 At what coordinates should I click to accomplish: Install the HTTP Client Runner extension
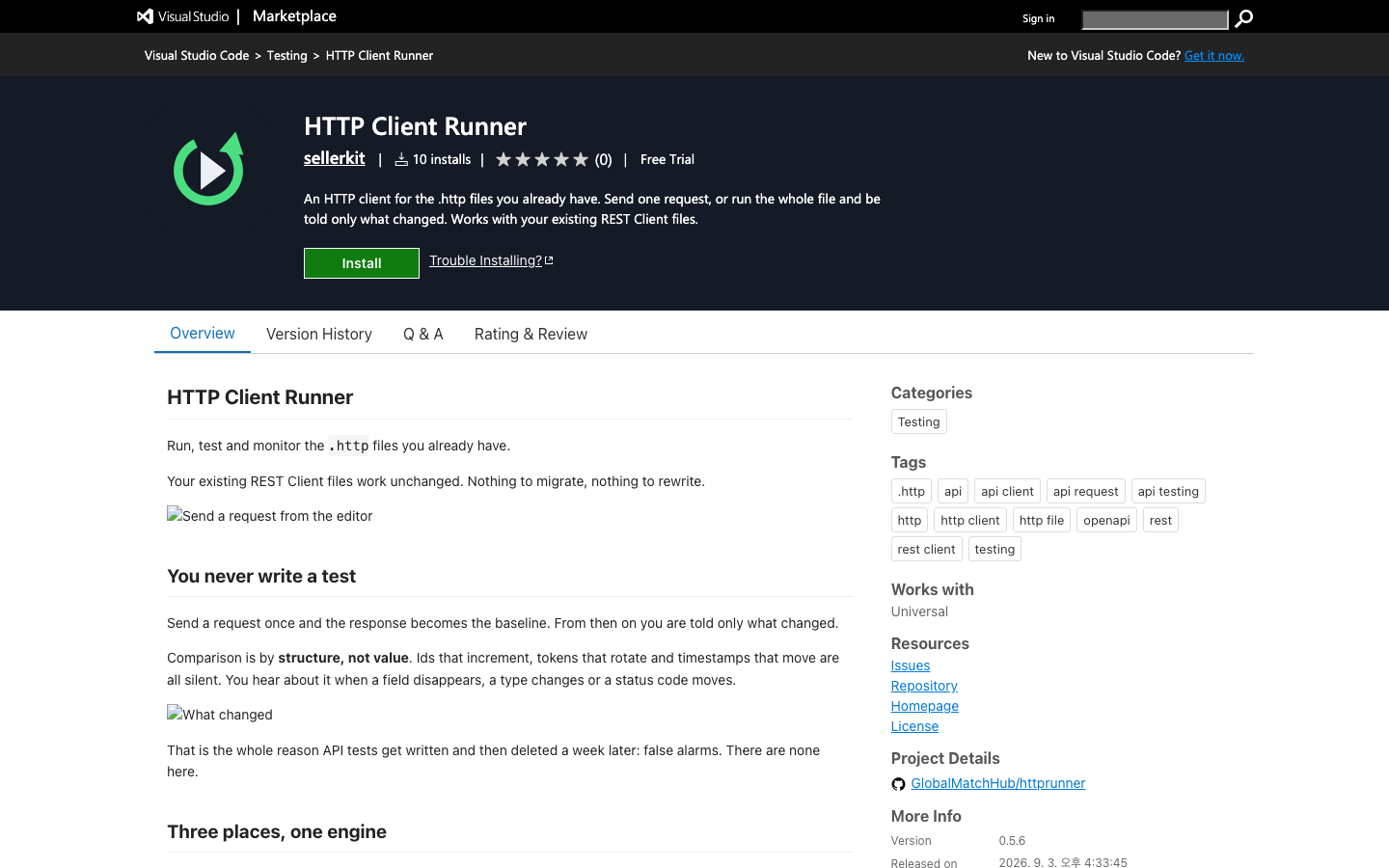point(362,263)
